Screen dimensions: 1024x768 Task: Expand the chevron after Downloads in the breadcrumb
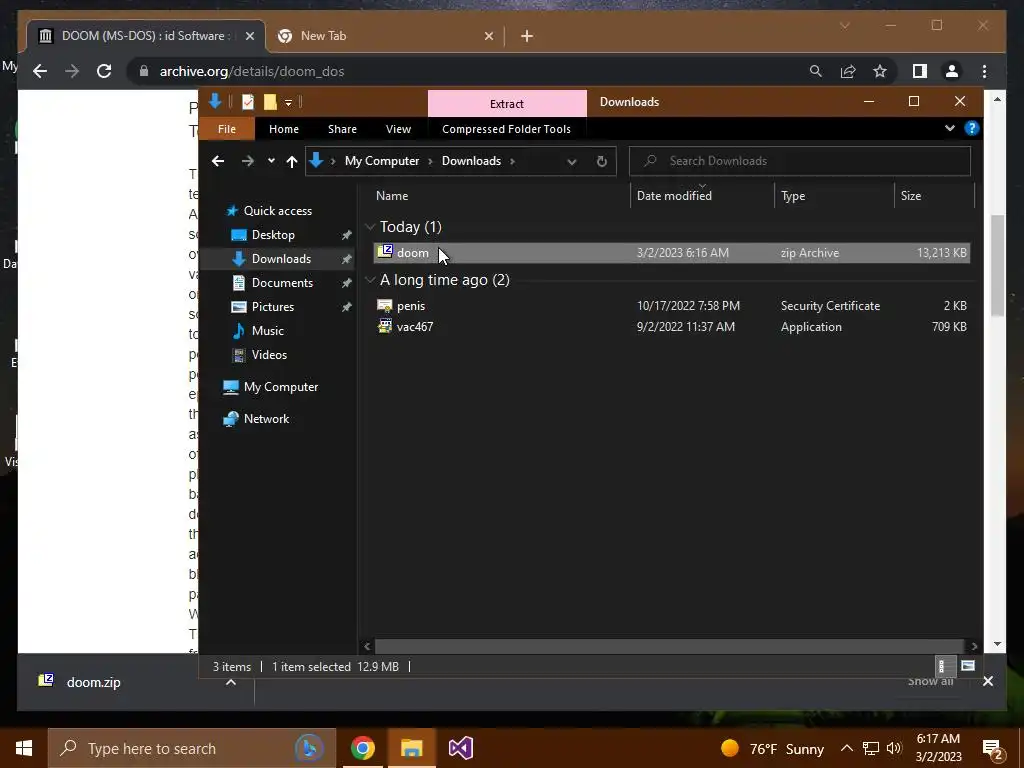[513, 161]
